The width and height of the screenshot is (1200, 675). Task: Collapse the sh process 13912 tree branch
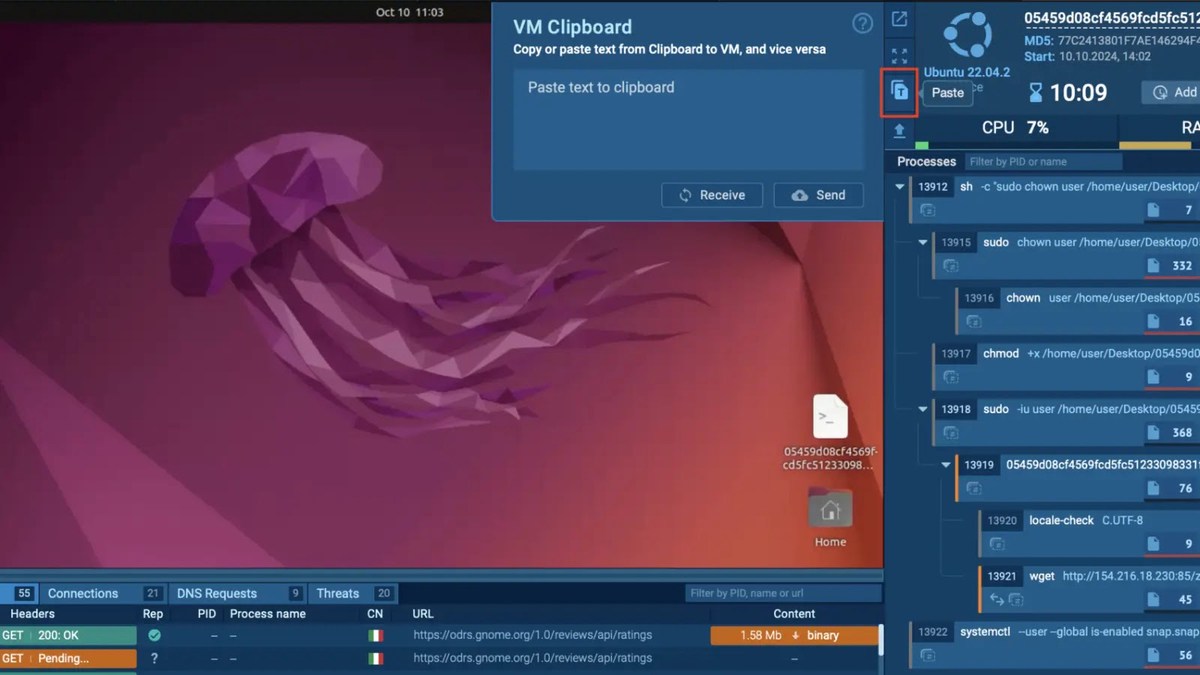click(x=897, y=186)
